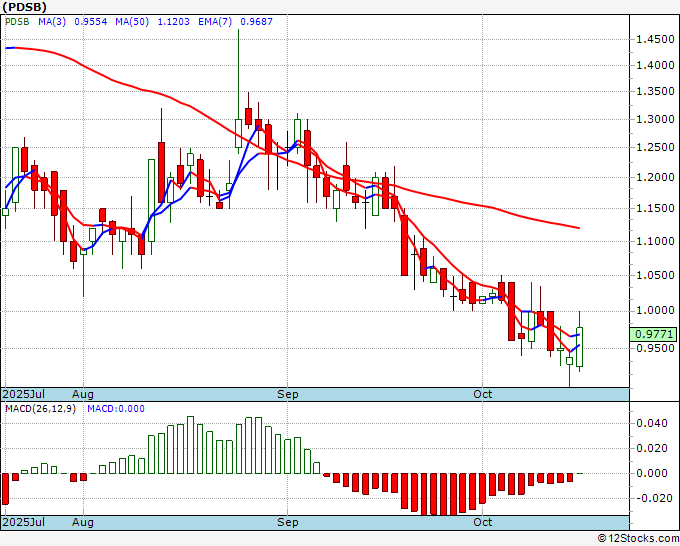The width and height of the screenshot is (680, 546).
Task: Click the 1.3500 price axis label
Action: [x=655, y=92]
